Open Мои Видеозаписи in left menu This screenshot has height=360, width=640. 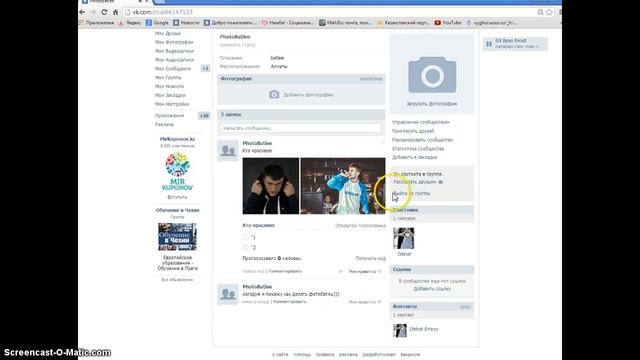(x=174, y=51)
